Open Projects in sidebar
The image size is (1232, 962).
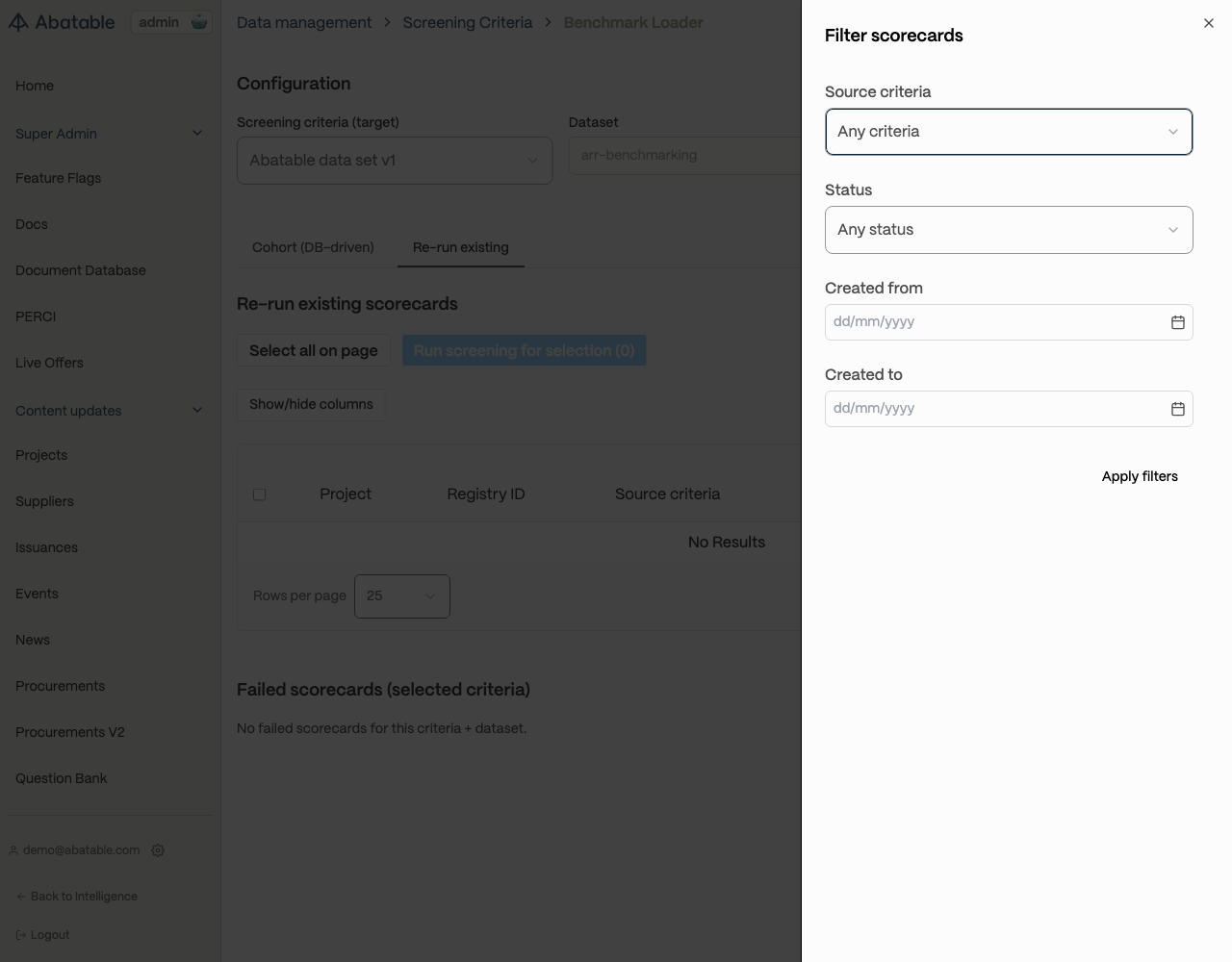[x=41, y=455]
